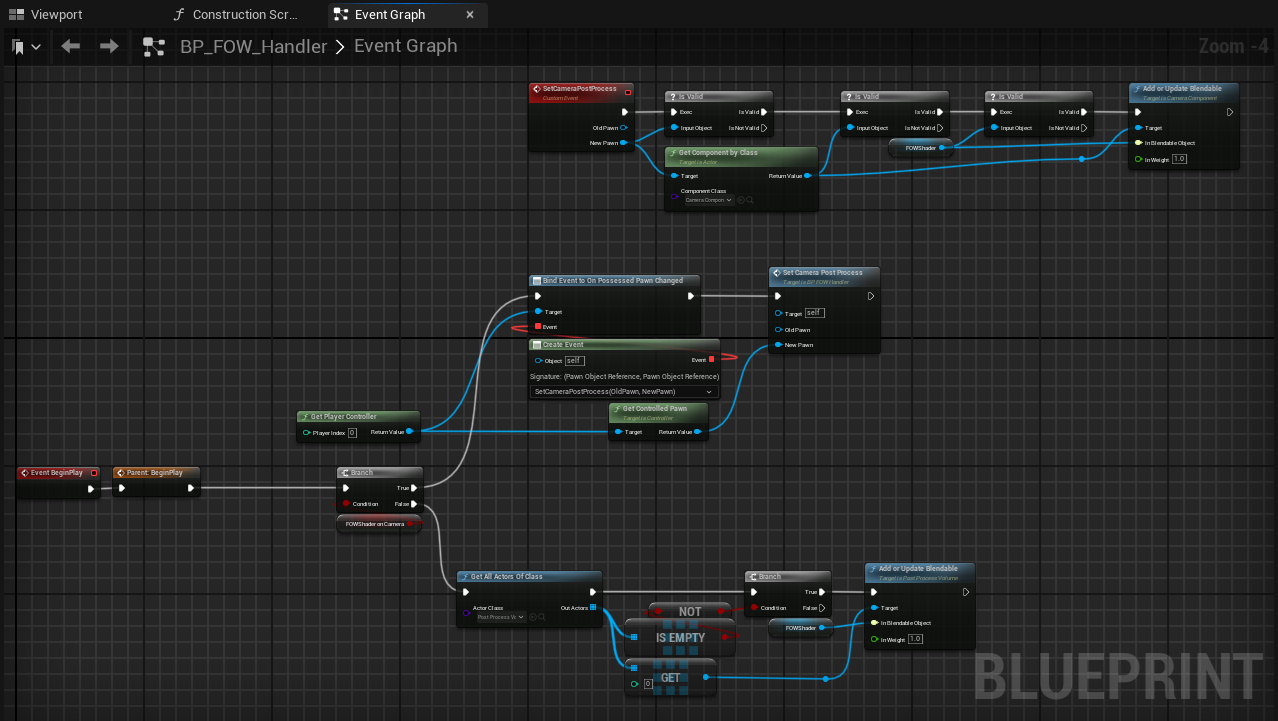This screenshot has height=721, width=1278.
Task: Select the FOWShader variable node near Is Valid nodes
Action: click(921, 147)
